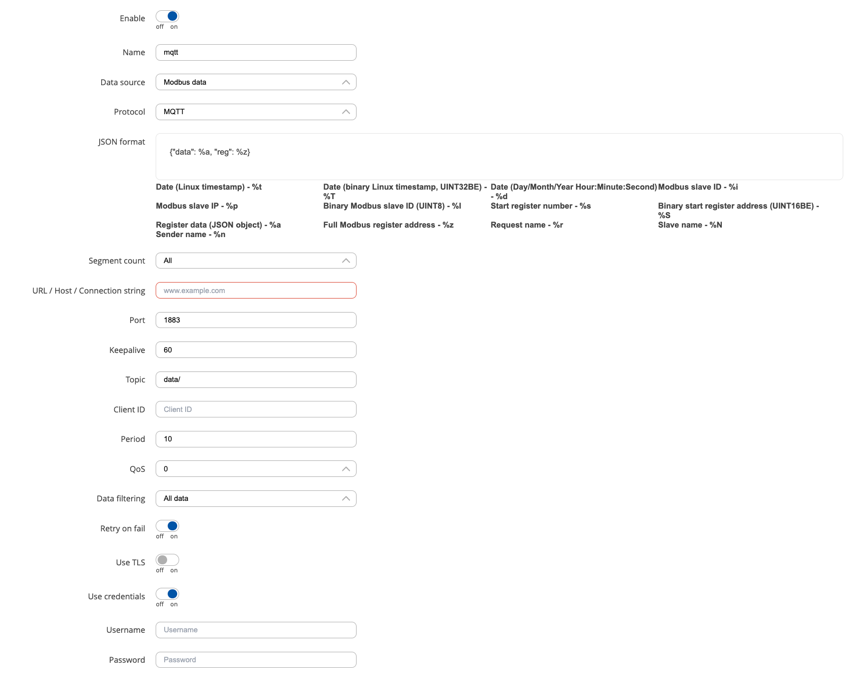Viewport: 855px width, 678px height.
Task: Disable the Retry on fail switch
Action: point(167,526)
